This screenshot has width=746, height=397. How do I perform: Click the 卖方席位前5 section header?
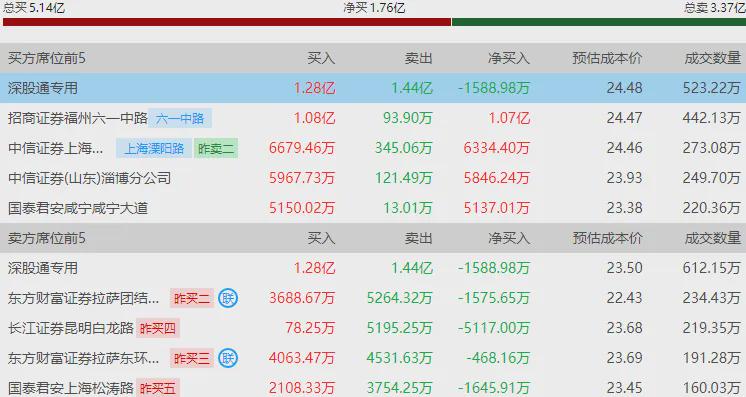(x=47, y=238)
